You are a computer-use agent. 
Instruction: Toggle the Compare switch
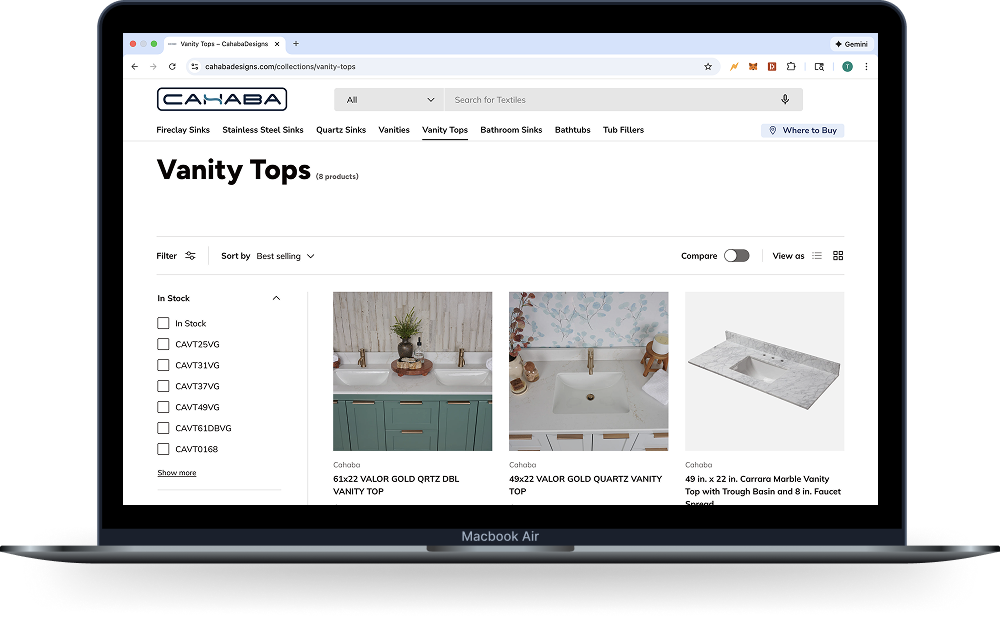pos(736,256)
